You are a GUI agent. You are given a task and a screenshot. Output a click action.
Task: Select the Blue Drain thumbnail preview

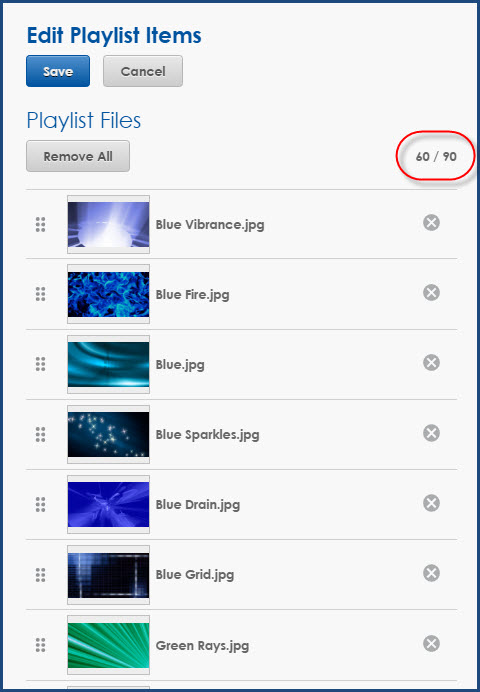[x=109, y=504]
